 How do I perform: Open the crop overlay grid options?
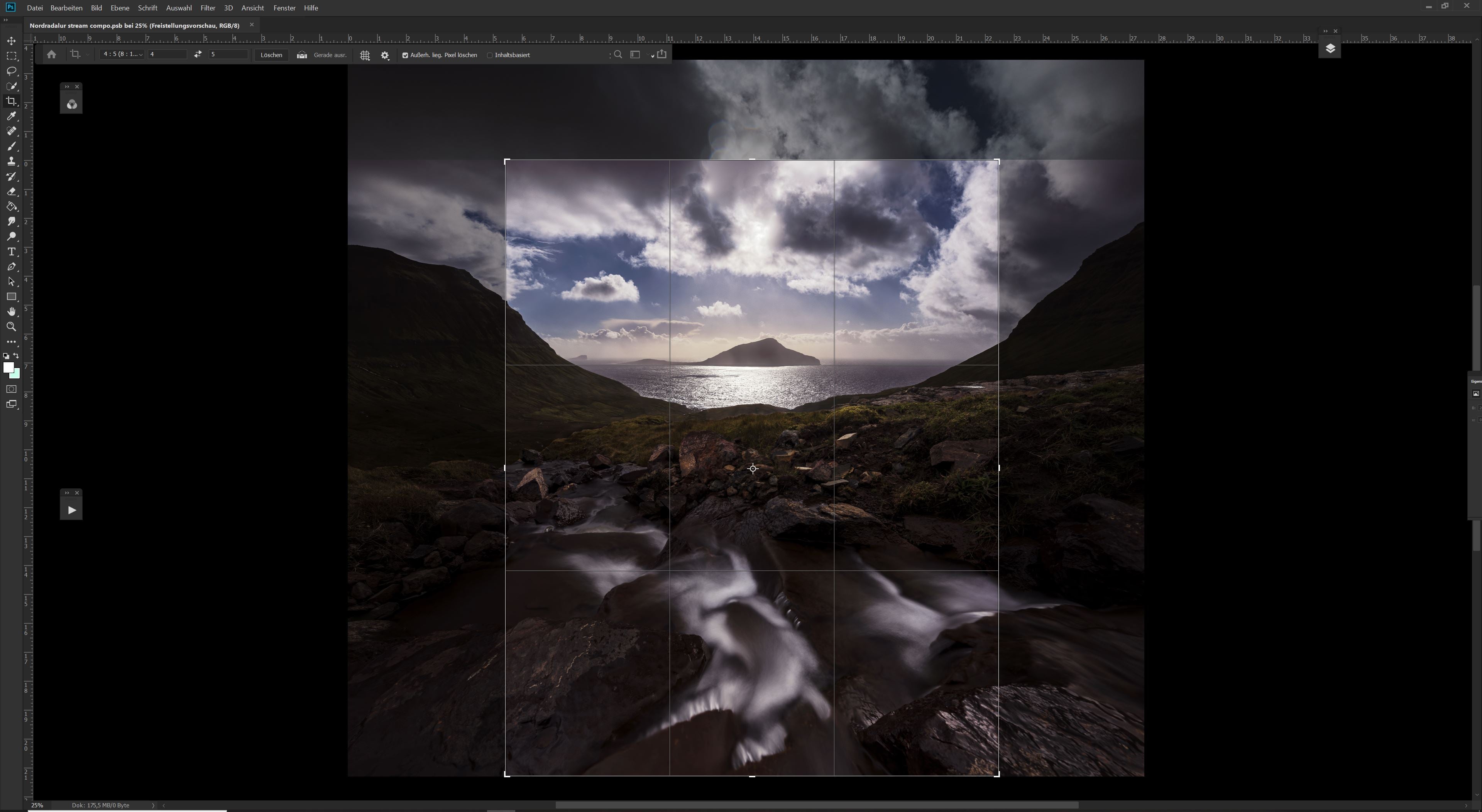click(x=365, y=55)
